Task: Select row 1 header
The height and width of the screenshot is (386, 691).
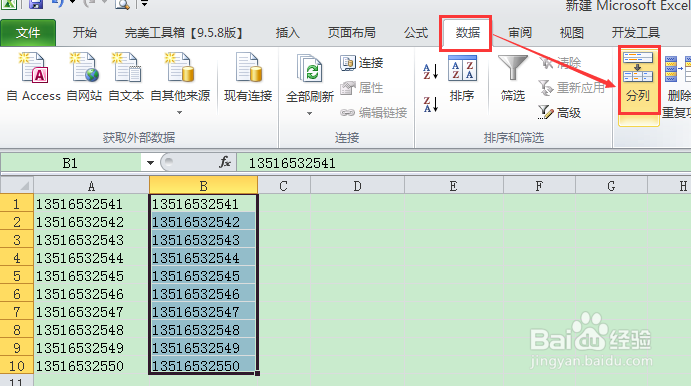Action: (17, 204)
